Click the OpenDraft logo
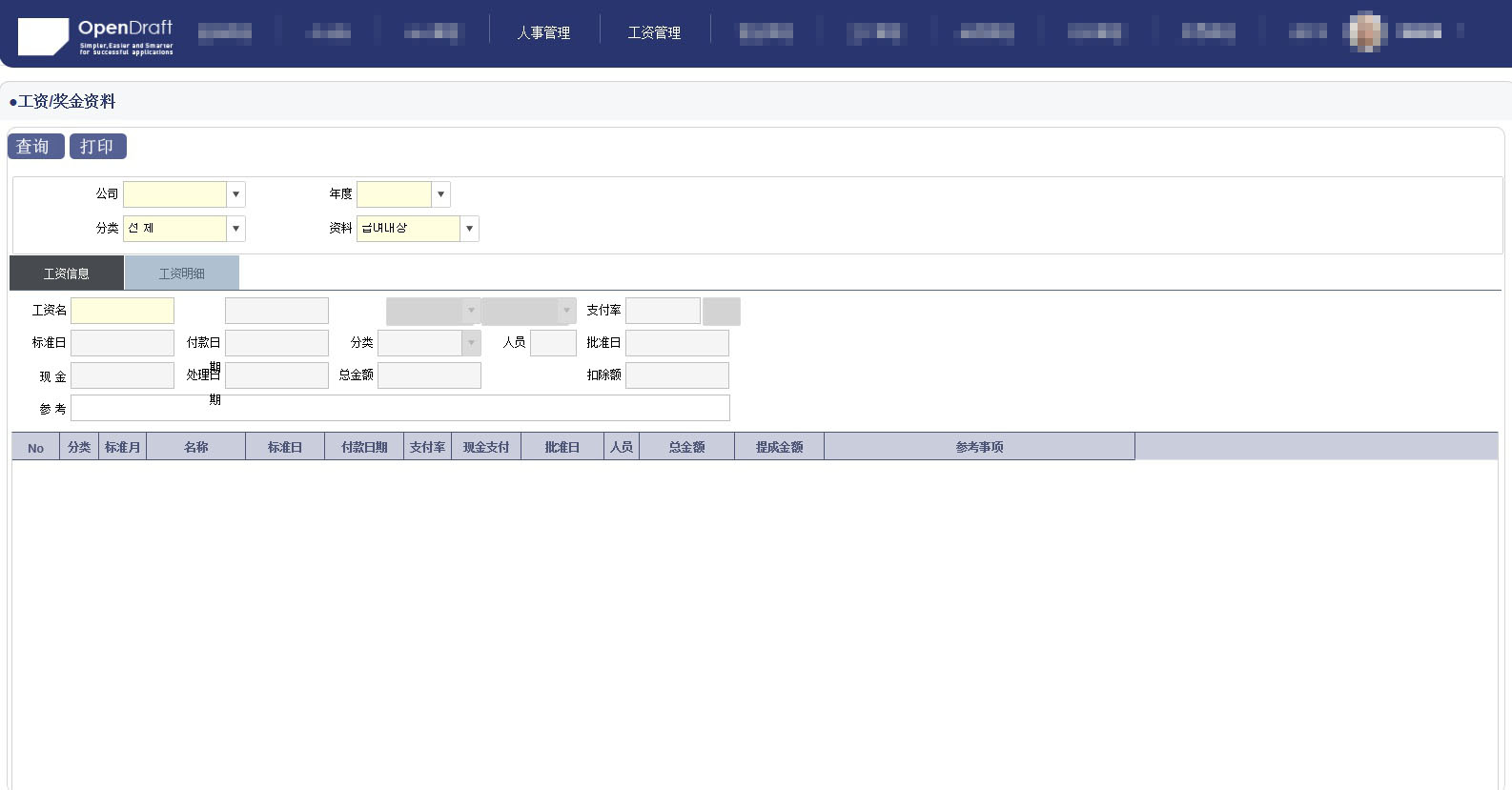Viewport: 1512px width, 790px height. pyautogui.click(x=95, y=36)
